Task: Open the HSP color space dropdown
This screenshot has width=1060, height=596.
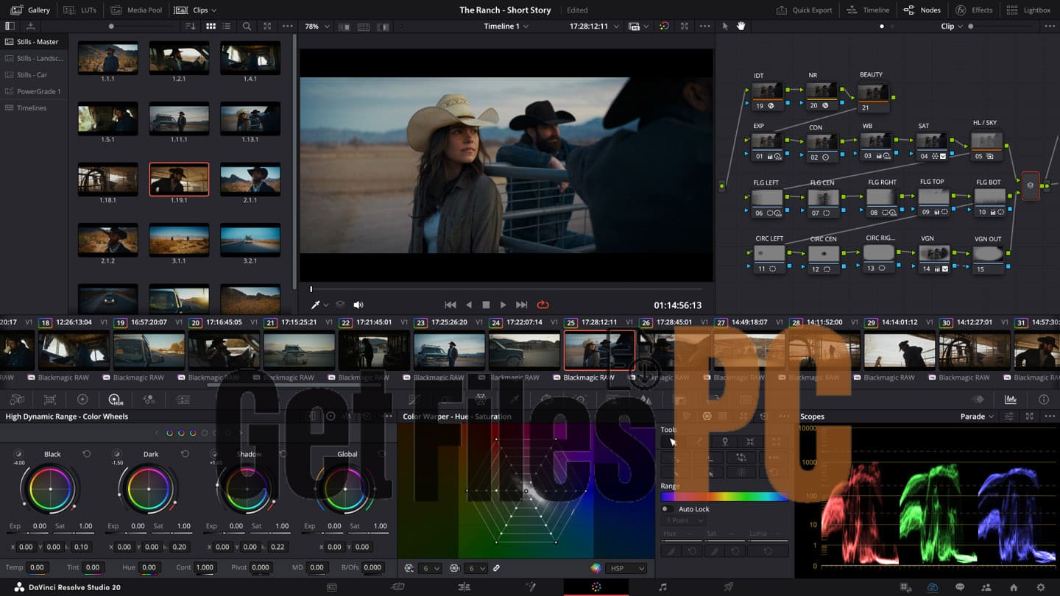Action: point(627,568)
